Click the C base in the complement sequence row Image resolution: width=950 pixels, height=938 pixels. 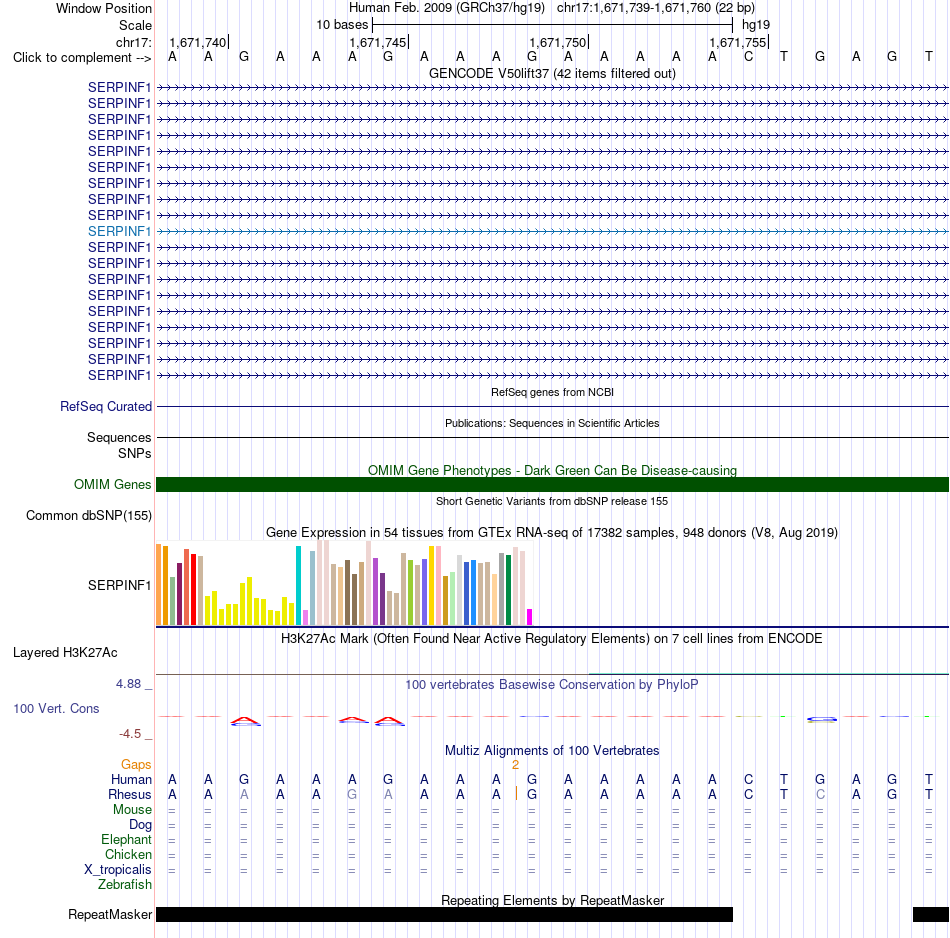pos(748,57)
